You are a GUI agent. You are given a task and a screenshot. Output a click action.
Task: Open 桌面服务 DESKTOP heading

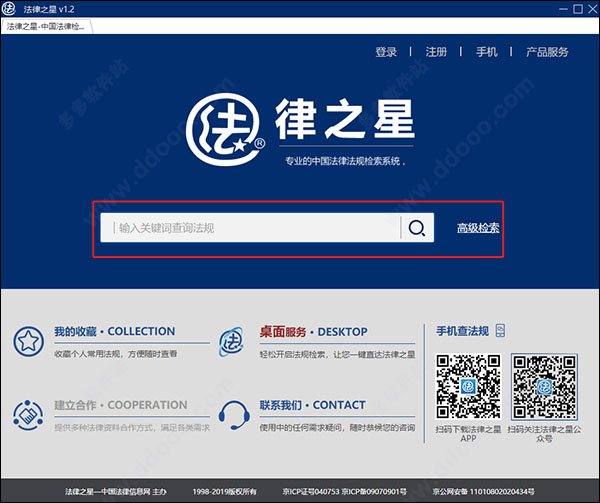point(313,332)
